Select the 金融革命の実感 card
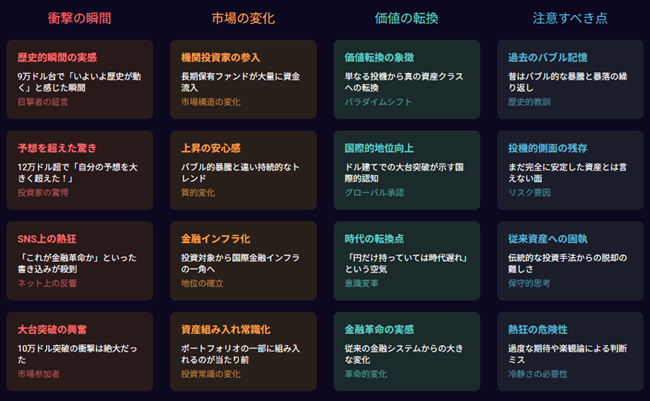 (406, 350)
